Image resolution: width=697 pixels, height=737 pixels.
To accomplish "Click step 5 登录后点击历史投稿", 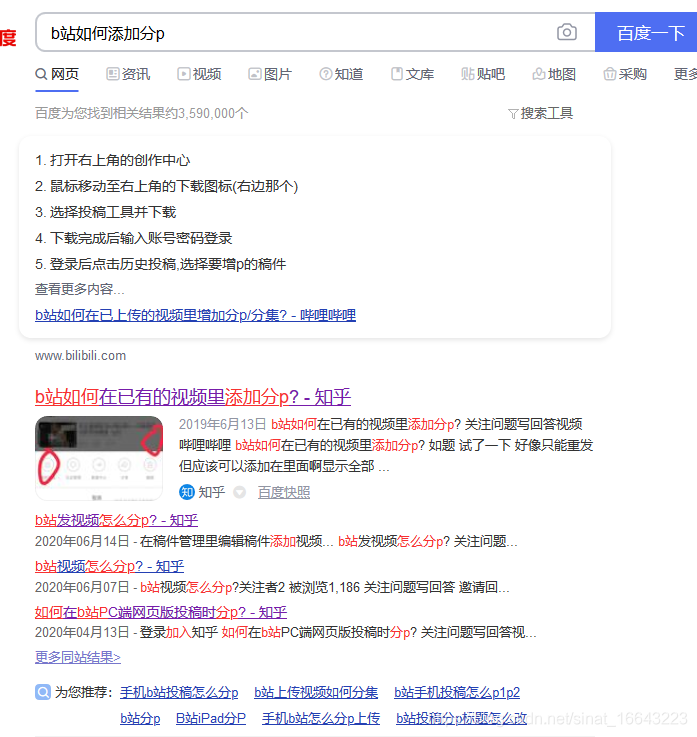I will point(161,264).
